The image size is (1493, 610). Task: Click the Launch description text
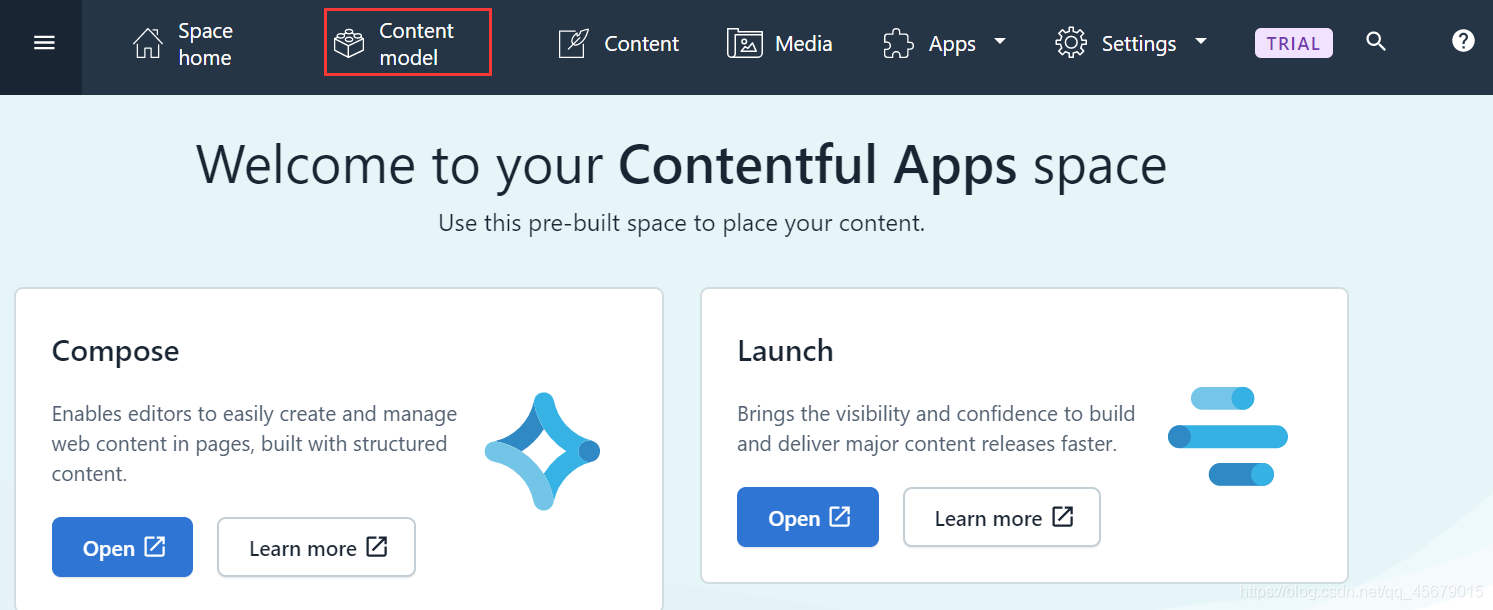tap(936, 429)
